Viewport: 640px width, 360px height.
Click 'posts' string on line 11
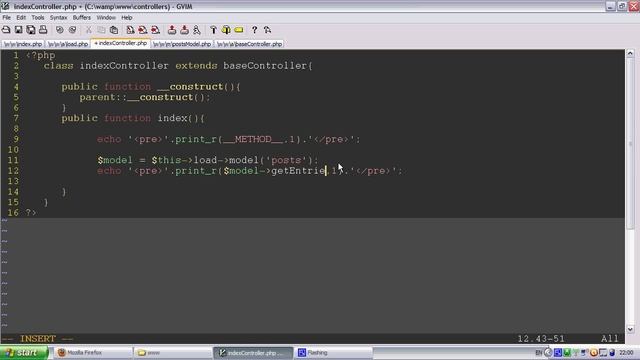tap(286, 160)
